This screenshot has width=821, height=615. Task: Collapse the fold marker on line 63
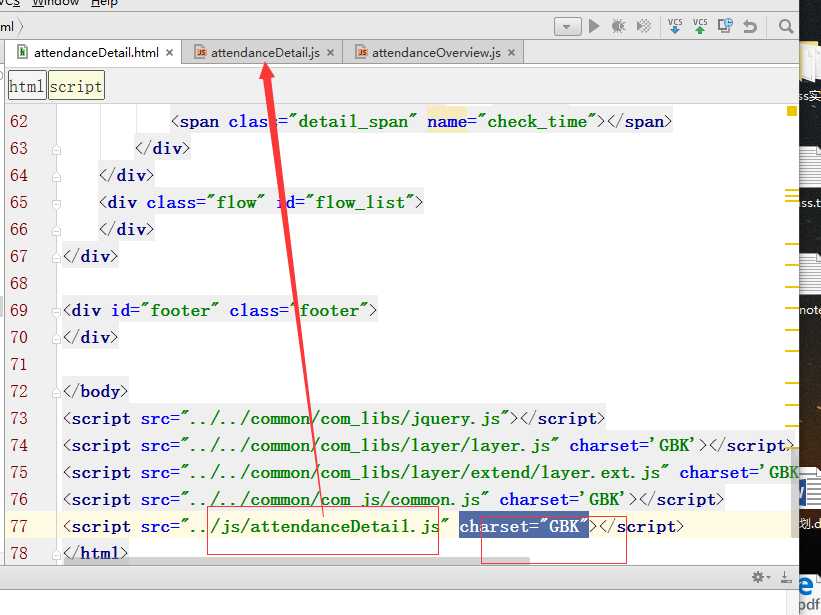pyautogui.click(x=57, y=151)
